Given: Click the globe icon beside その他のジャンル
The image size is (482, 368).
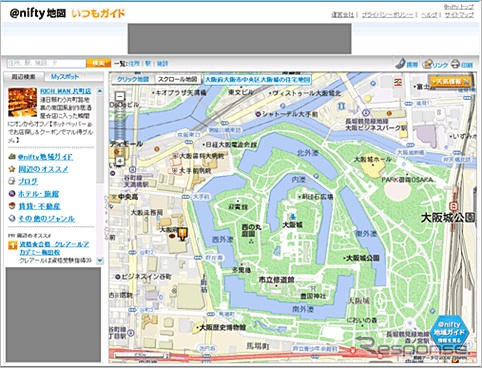Looking at the screenshot, I should pyautogui.click(x=12, y=218).
